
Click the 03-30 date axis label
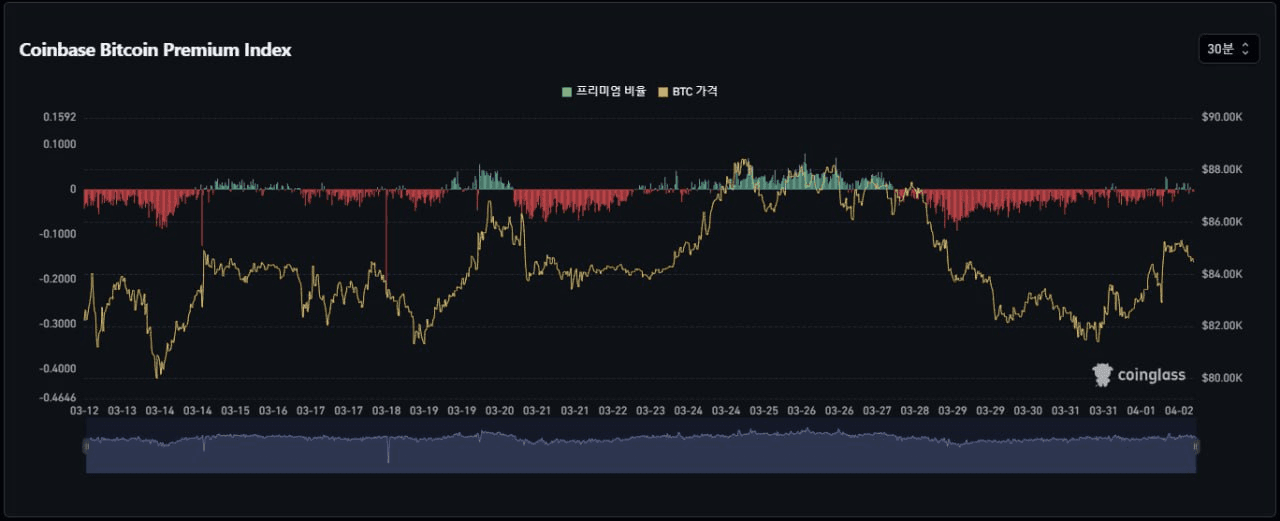click(1028, 411)
